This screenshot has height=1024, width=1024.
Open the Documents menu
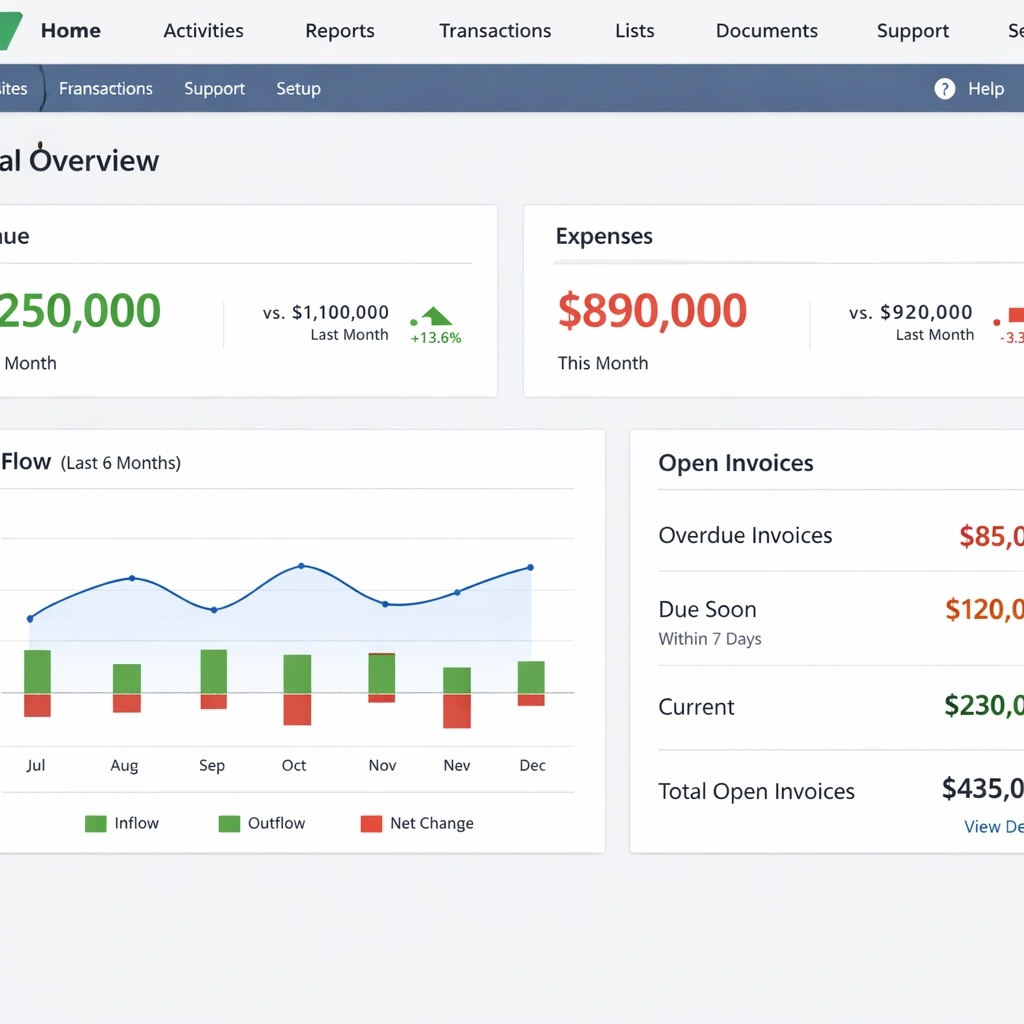(766, 31)
